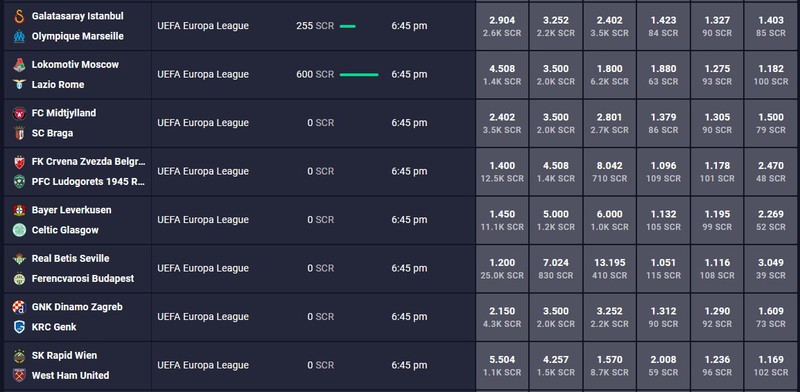Open the KRC Genk team link

coord(54,327)
